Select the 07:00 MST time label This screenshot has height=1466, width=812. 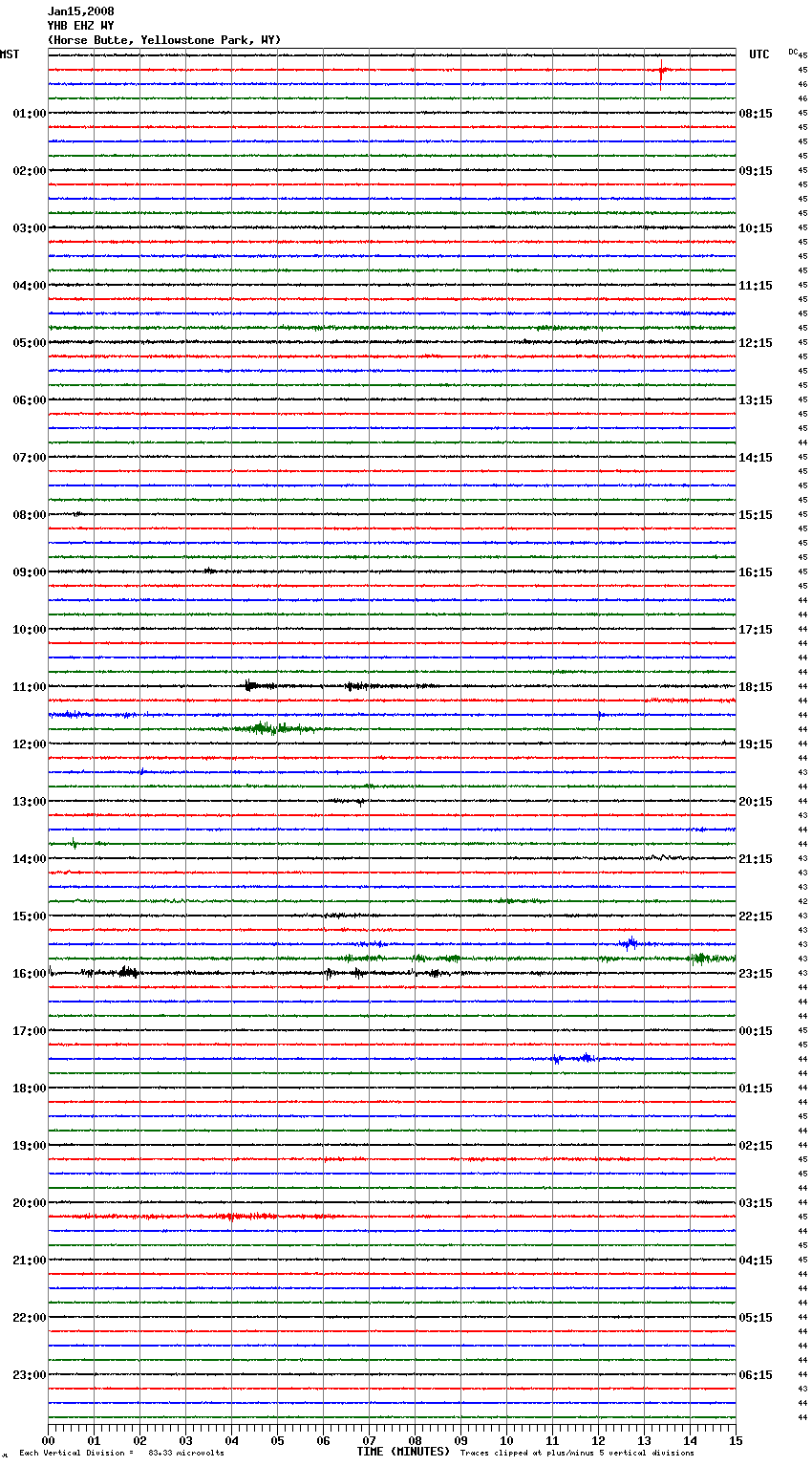30,458
